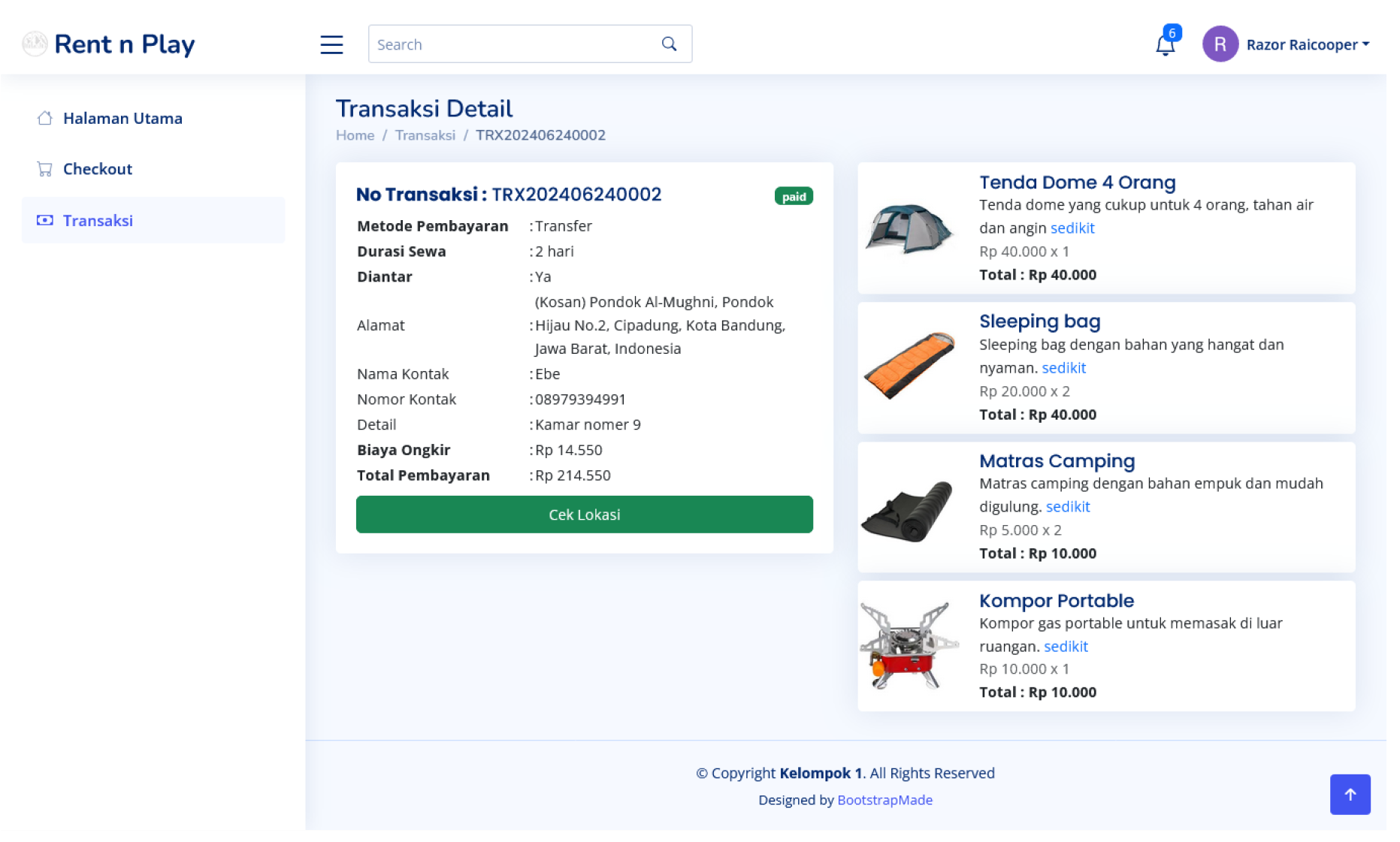Screen dimensions: 1400x842
Task: Expand the Sleeping bag description via sedikit
Action: tap(1063, 367)
